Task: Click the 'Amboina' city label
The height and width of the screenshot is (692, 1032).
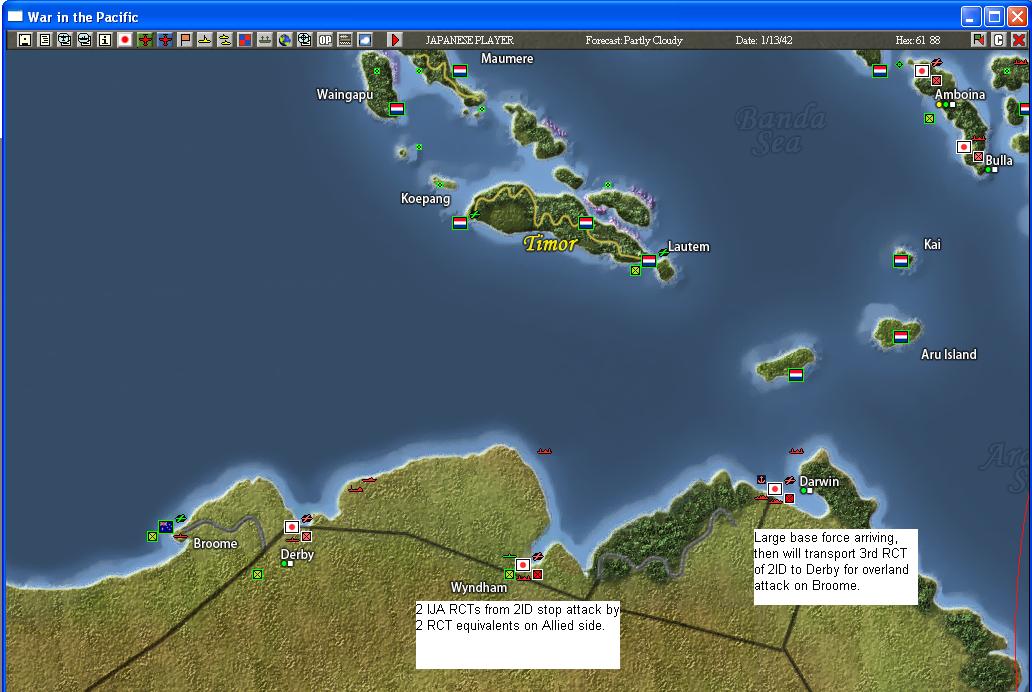Action: point(960,94)
